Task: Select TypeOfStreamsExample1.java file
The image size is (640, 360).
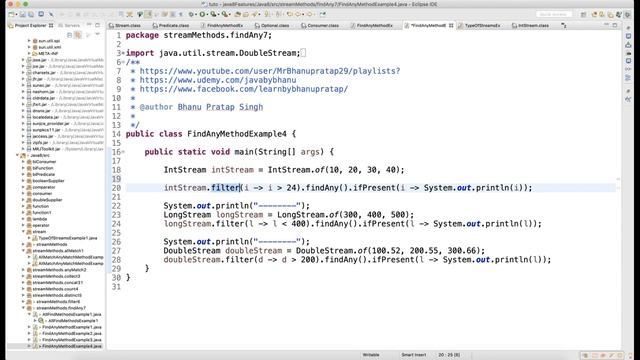Action: (x=68, y=238)
